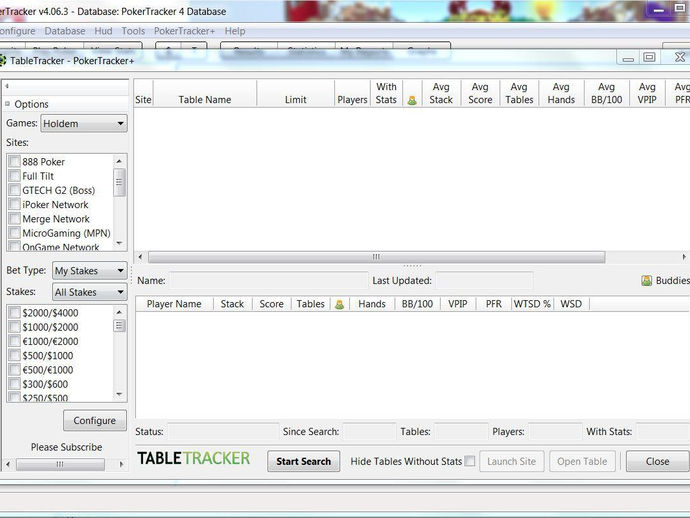Enable MicroGaming (MPN) site
Image resolution: width=690 pixels, height=518 pixels.
(15, 233)
